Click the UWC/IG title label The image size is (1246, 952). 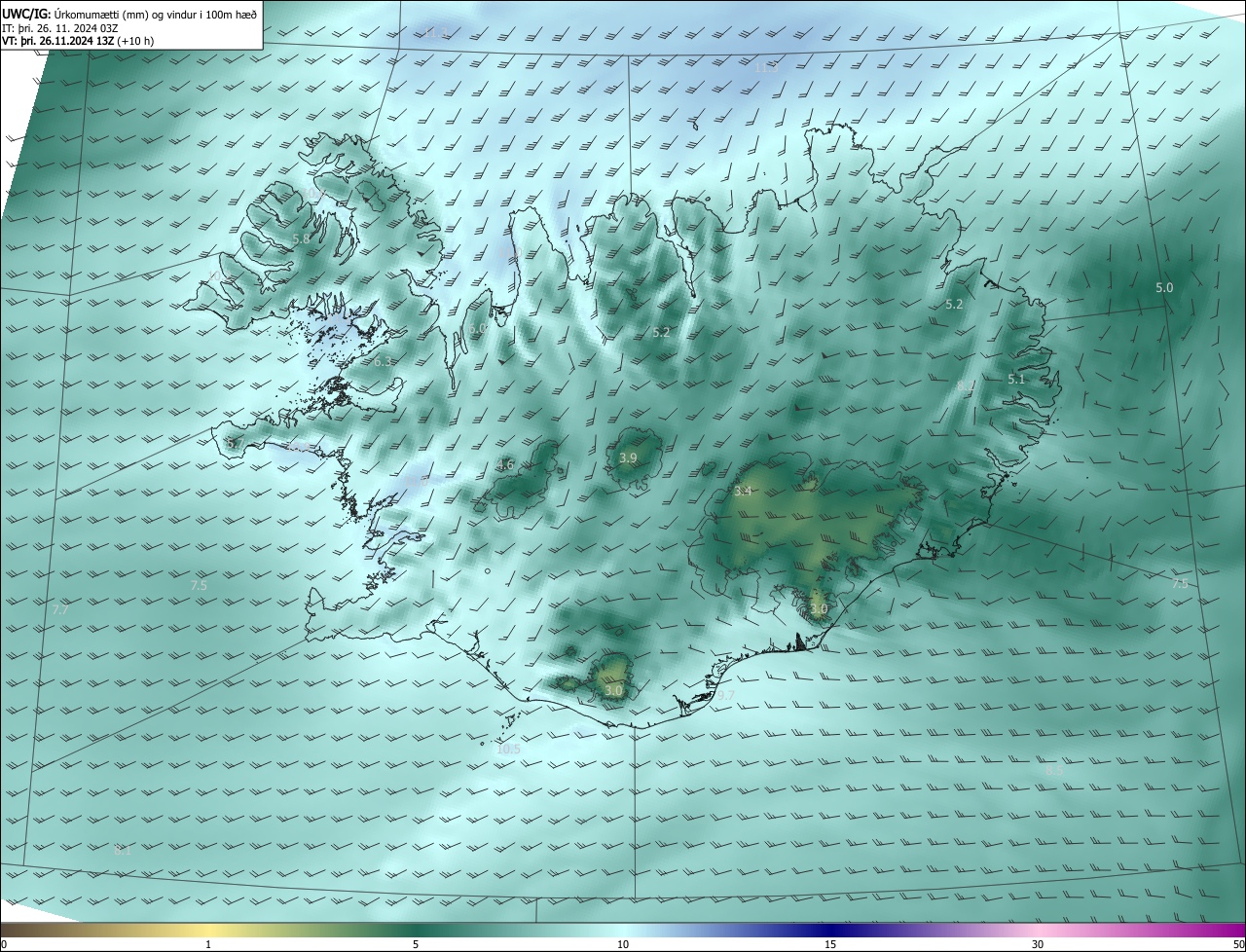coord(26,14)
